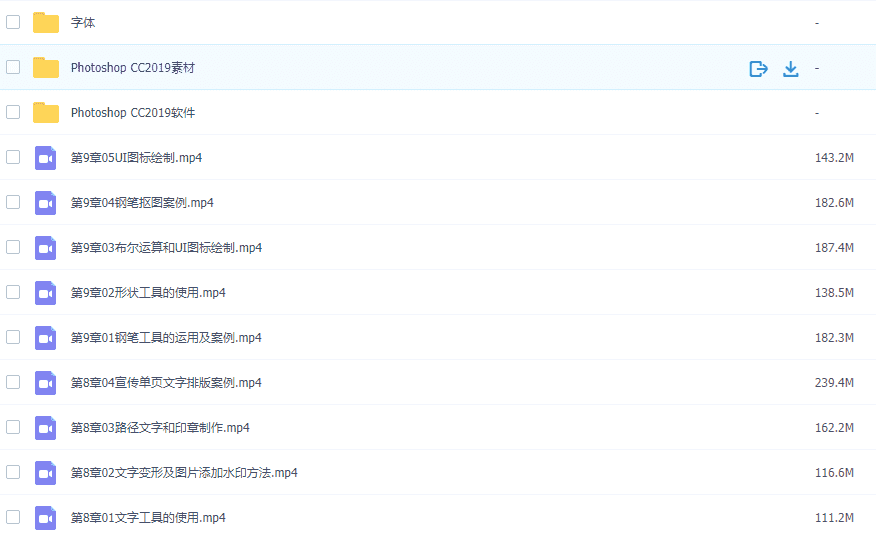Tick the checkbox beside Photoshop CC2019素材
The height and width of the screenshot is (537, 876).
click(x=13, y=67)
